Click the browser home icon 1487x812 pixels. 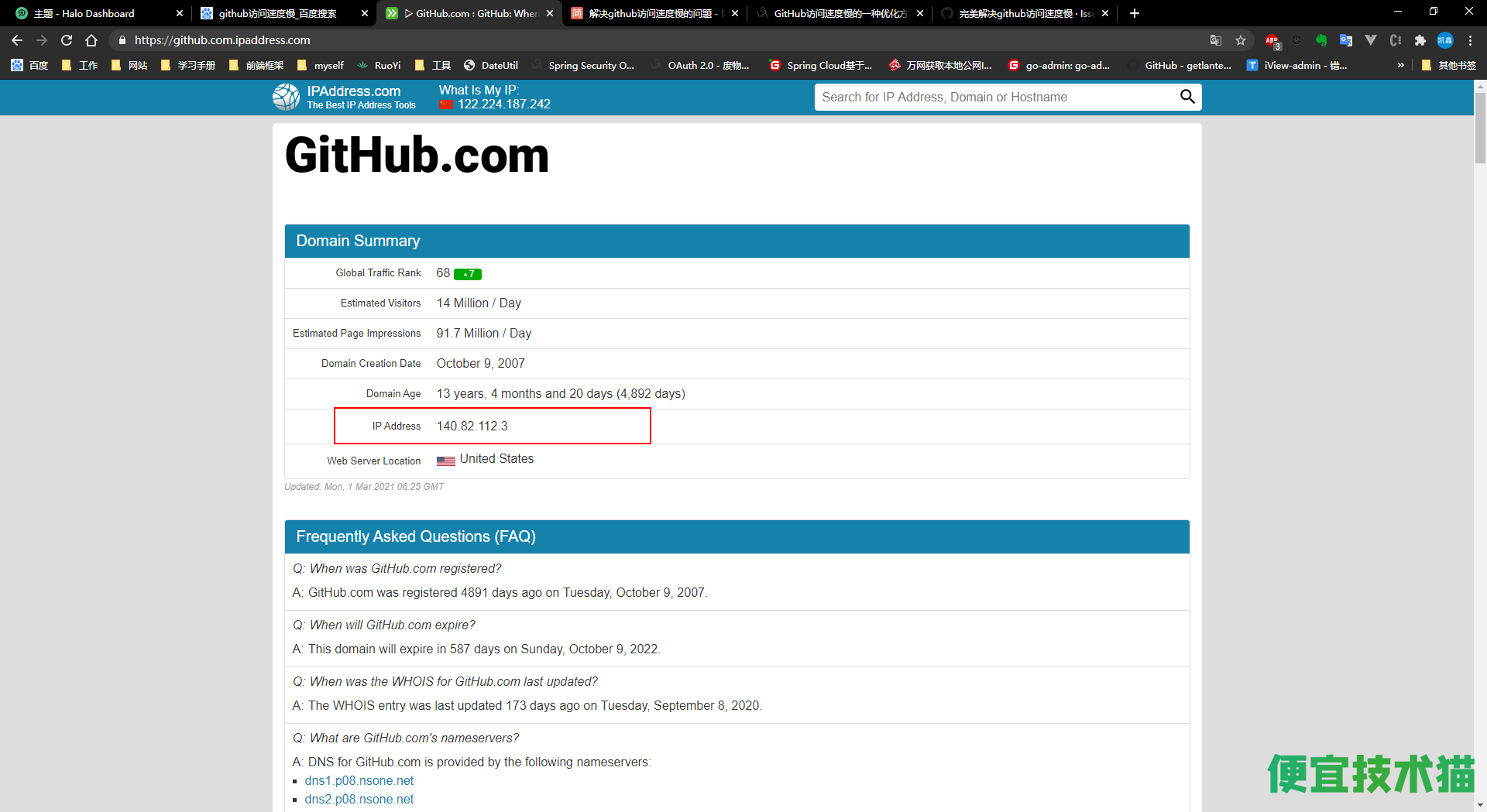point(93,40)
